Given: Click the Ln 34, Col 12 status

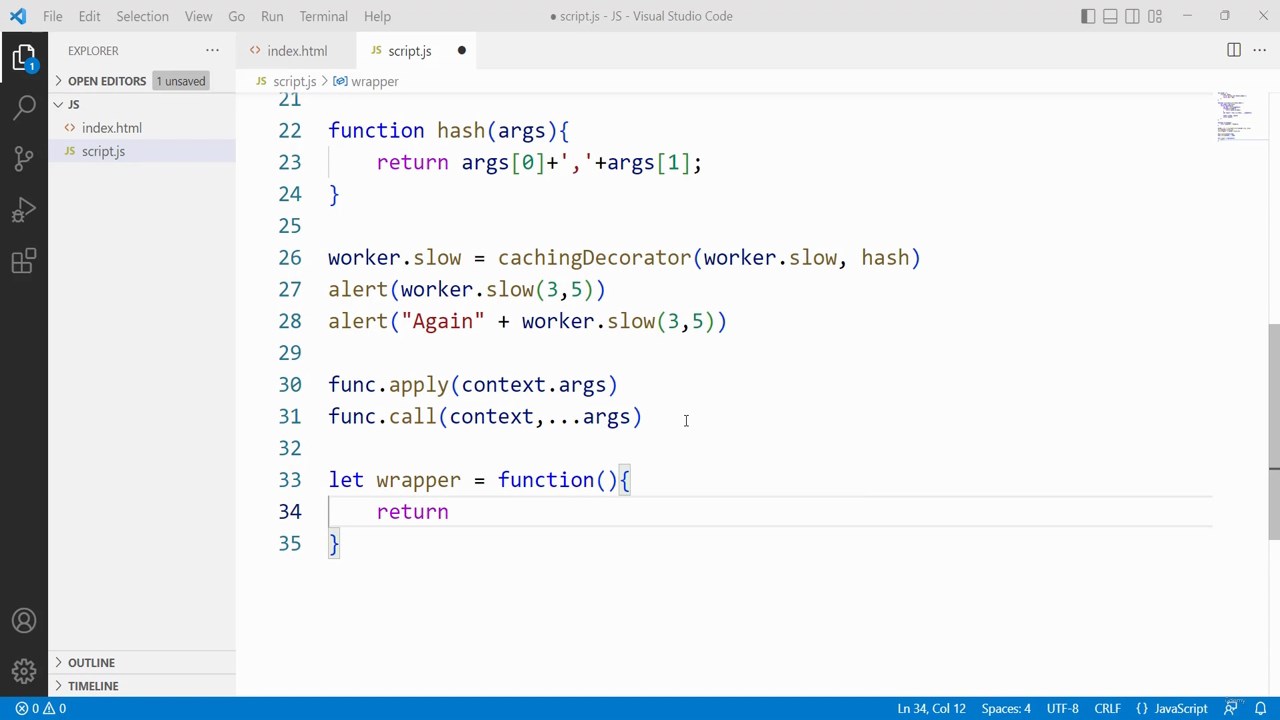Looking at the screenshot, I should 931,708.
